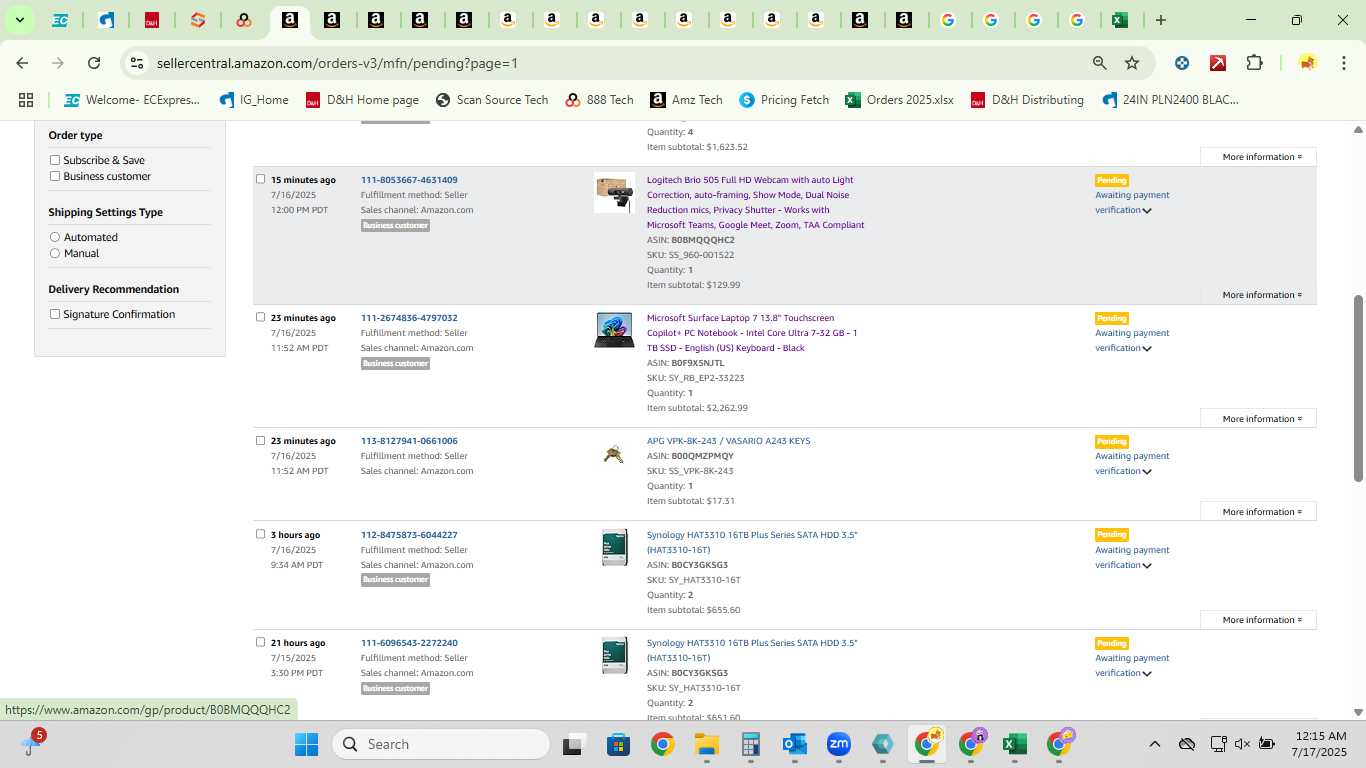Open site information icon in address bar

coord(137,63)
